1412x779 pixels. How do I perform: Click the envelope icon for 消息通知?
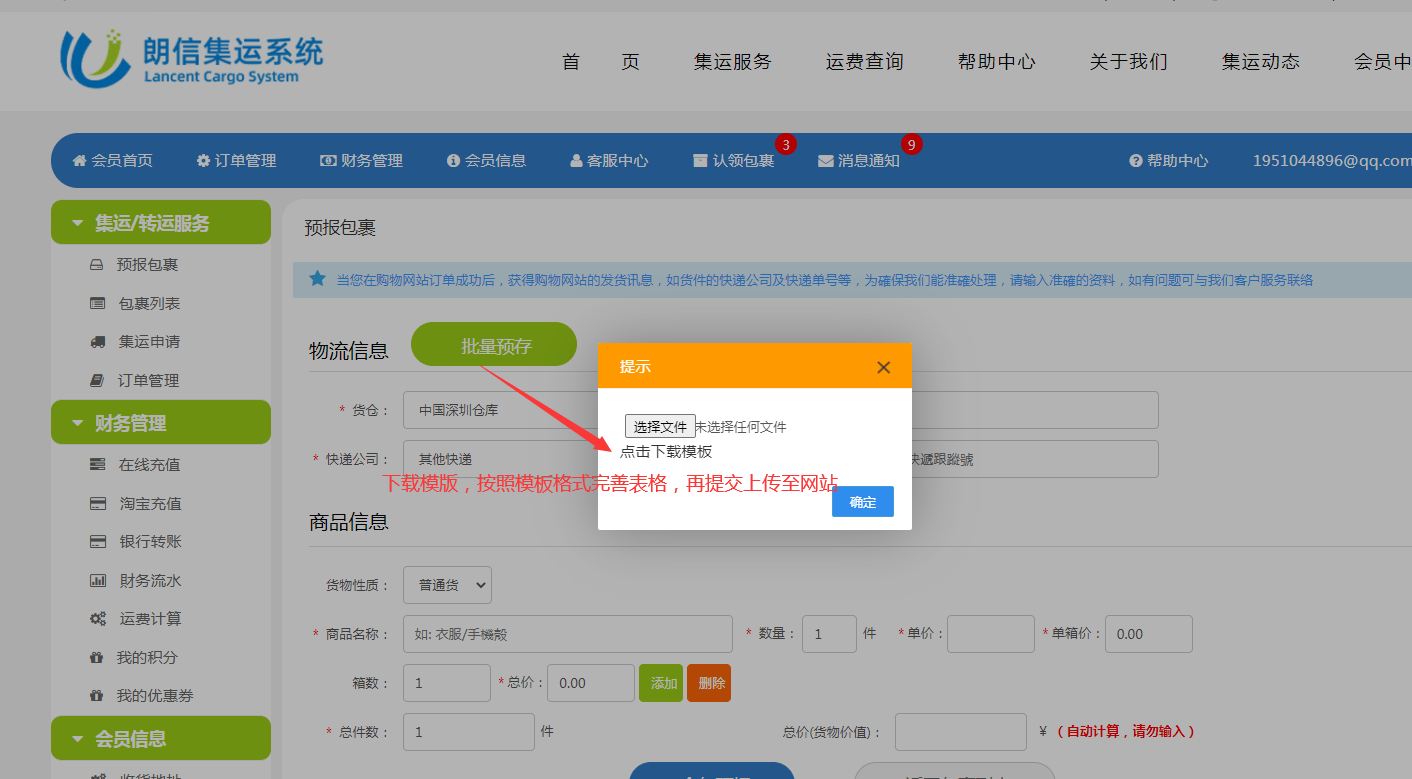825,161
